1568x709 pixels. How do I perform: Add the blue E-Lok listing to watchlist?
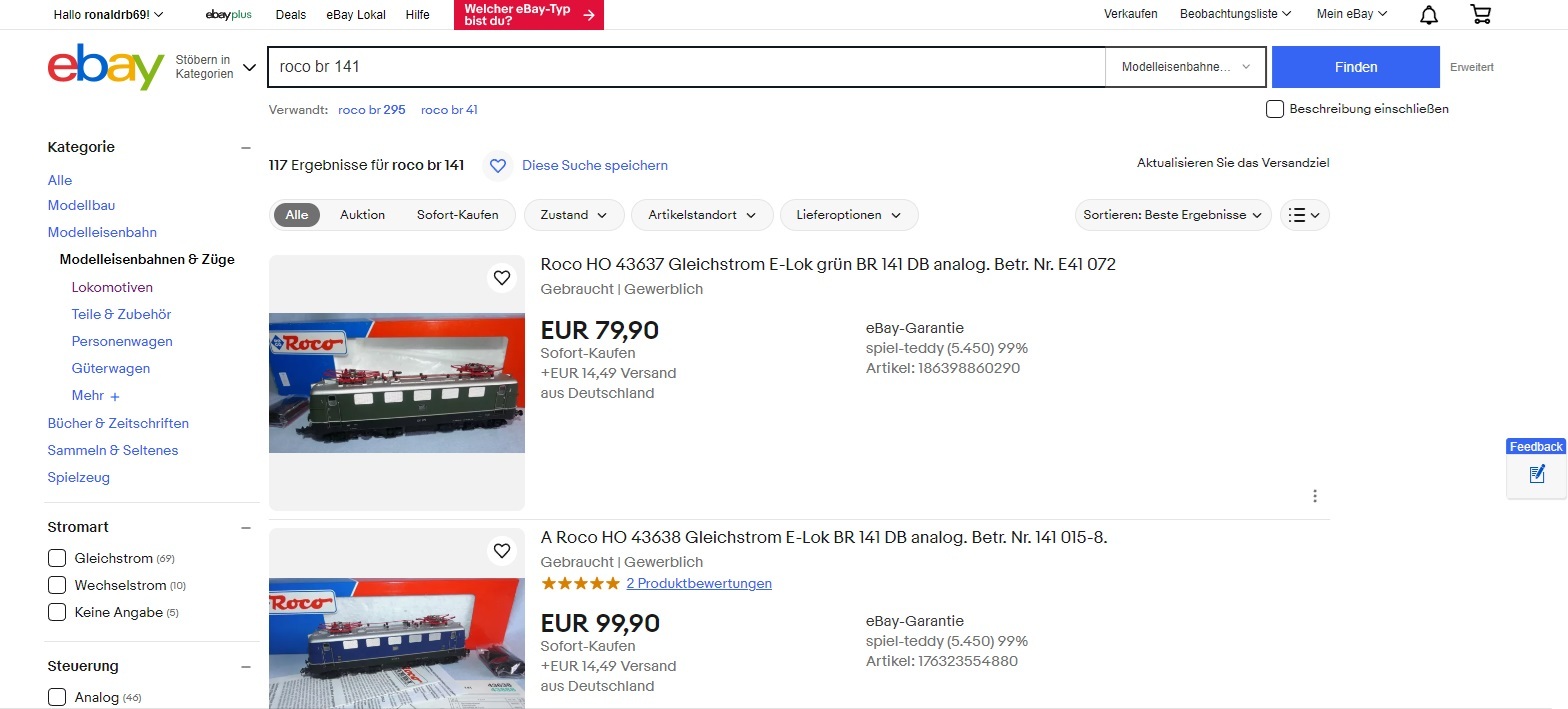pyautogui.click(x=502, y=551)
